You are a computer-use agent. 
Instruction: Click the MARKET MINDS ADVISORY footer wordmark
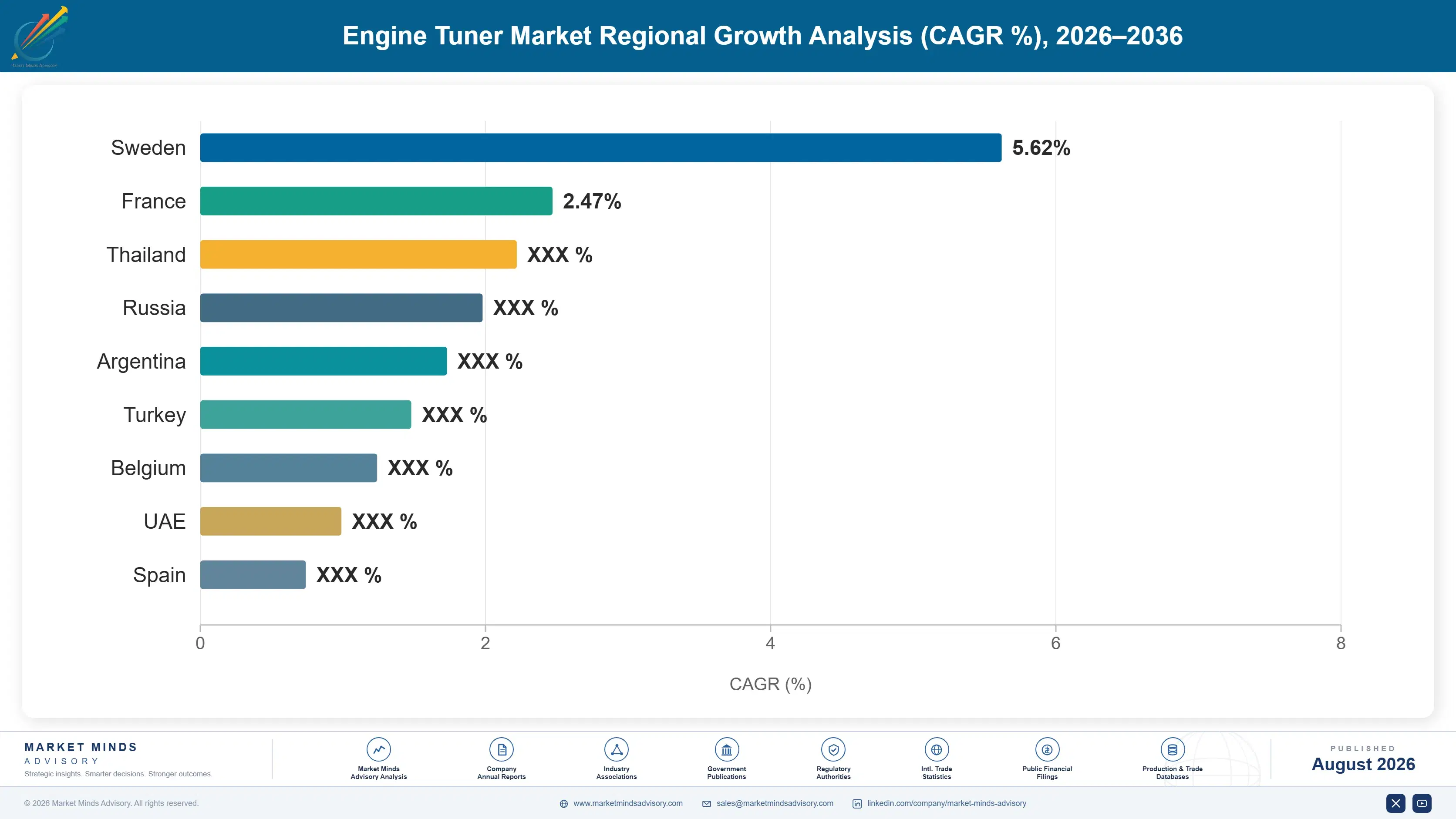pos(81,753)
